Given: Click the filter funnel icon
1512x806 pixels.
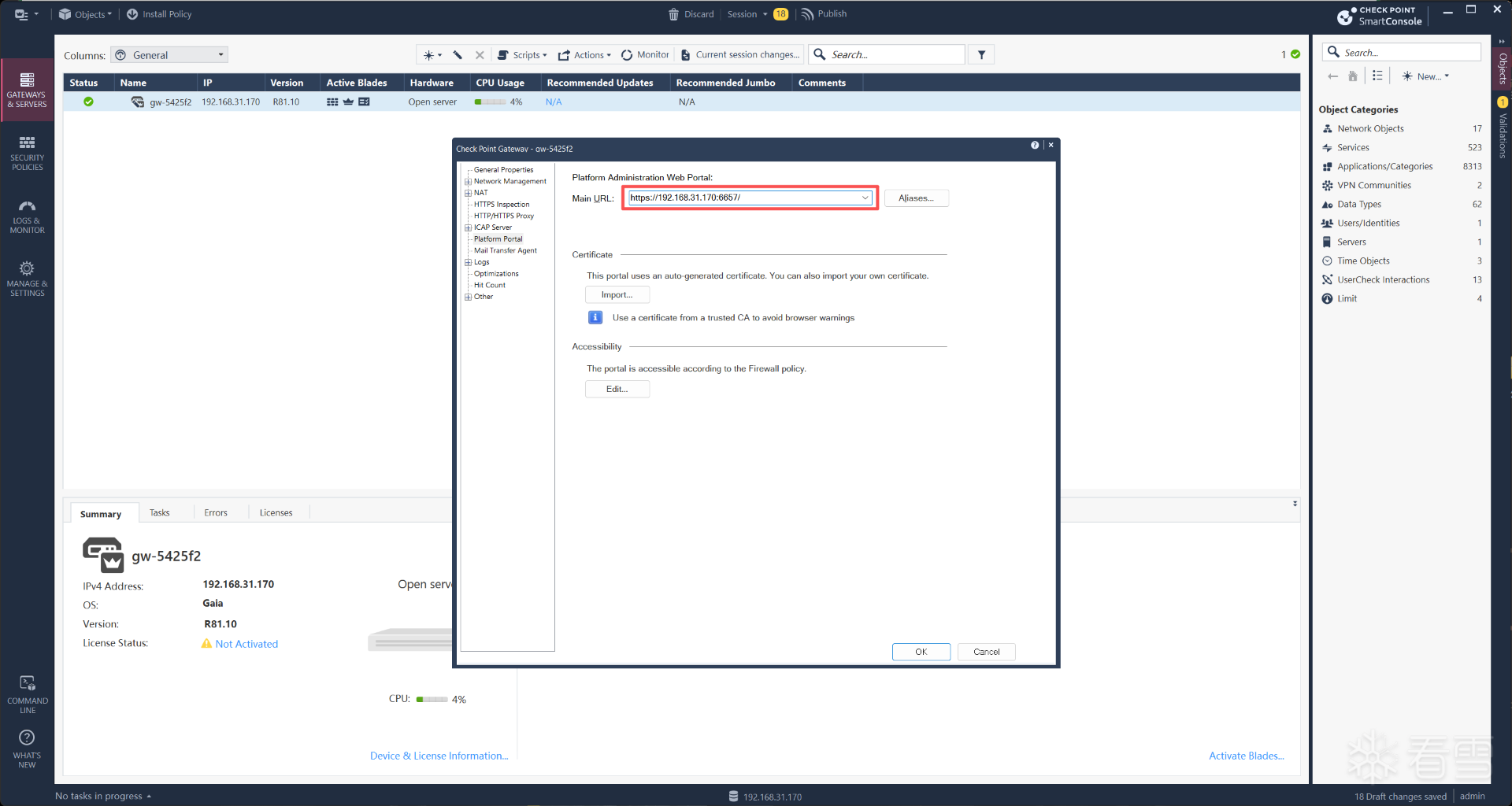Looking at the screenshot, I should pos(981,55).
